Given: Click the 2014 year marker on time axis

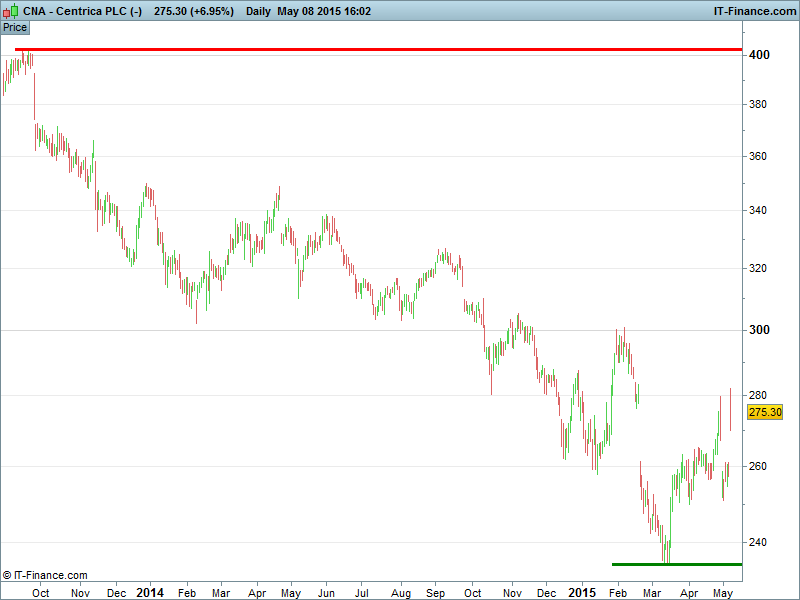Looking at the screenshot, I should [x=150, y=592].
